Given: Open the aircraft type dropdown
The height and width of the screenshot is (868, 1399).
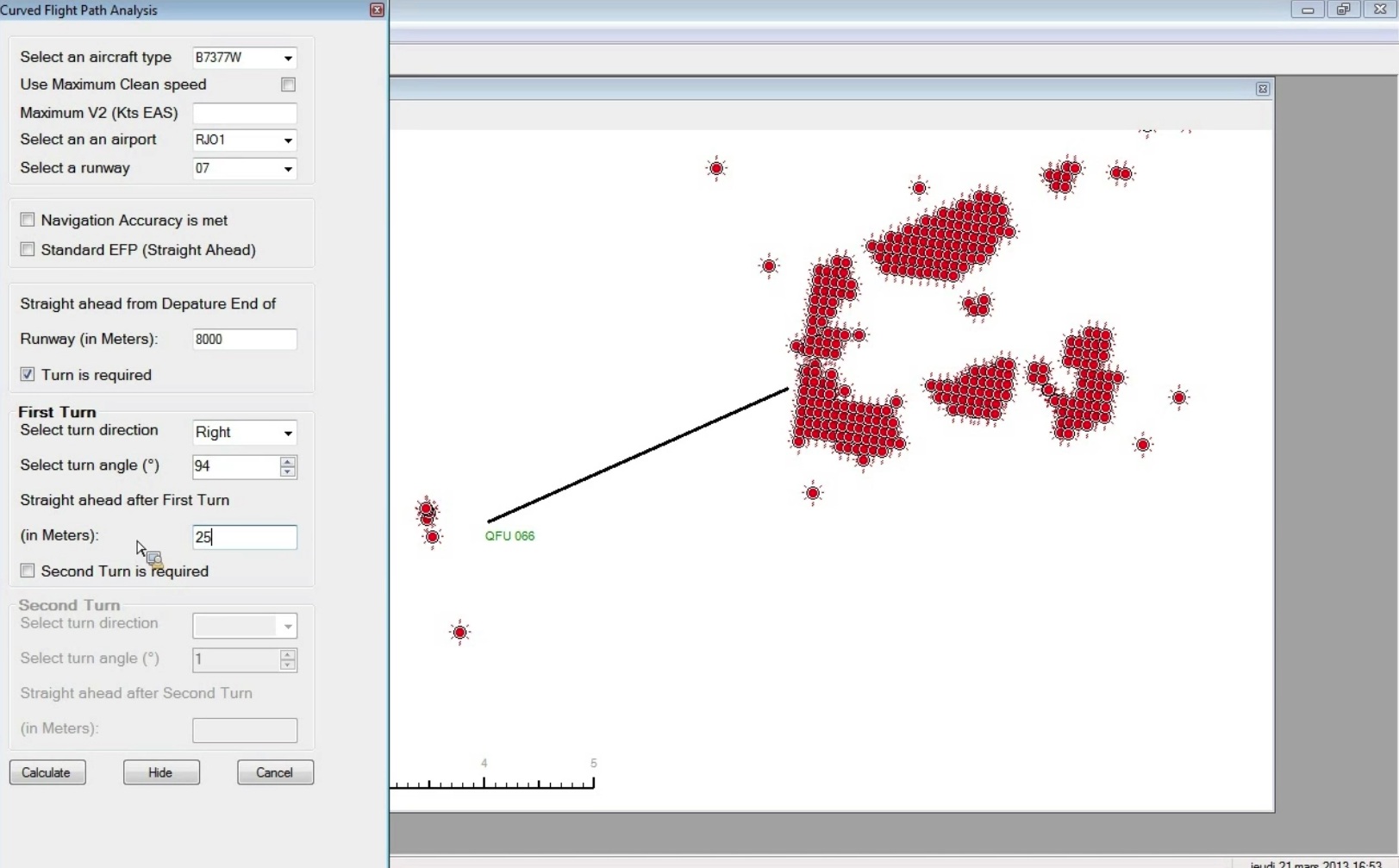Looking at the screenshot, I should tap(288, 58).
